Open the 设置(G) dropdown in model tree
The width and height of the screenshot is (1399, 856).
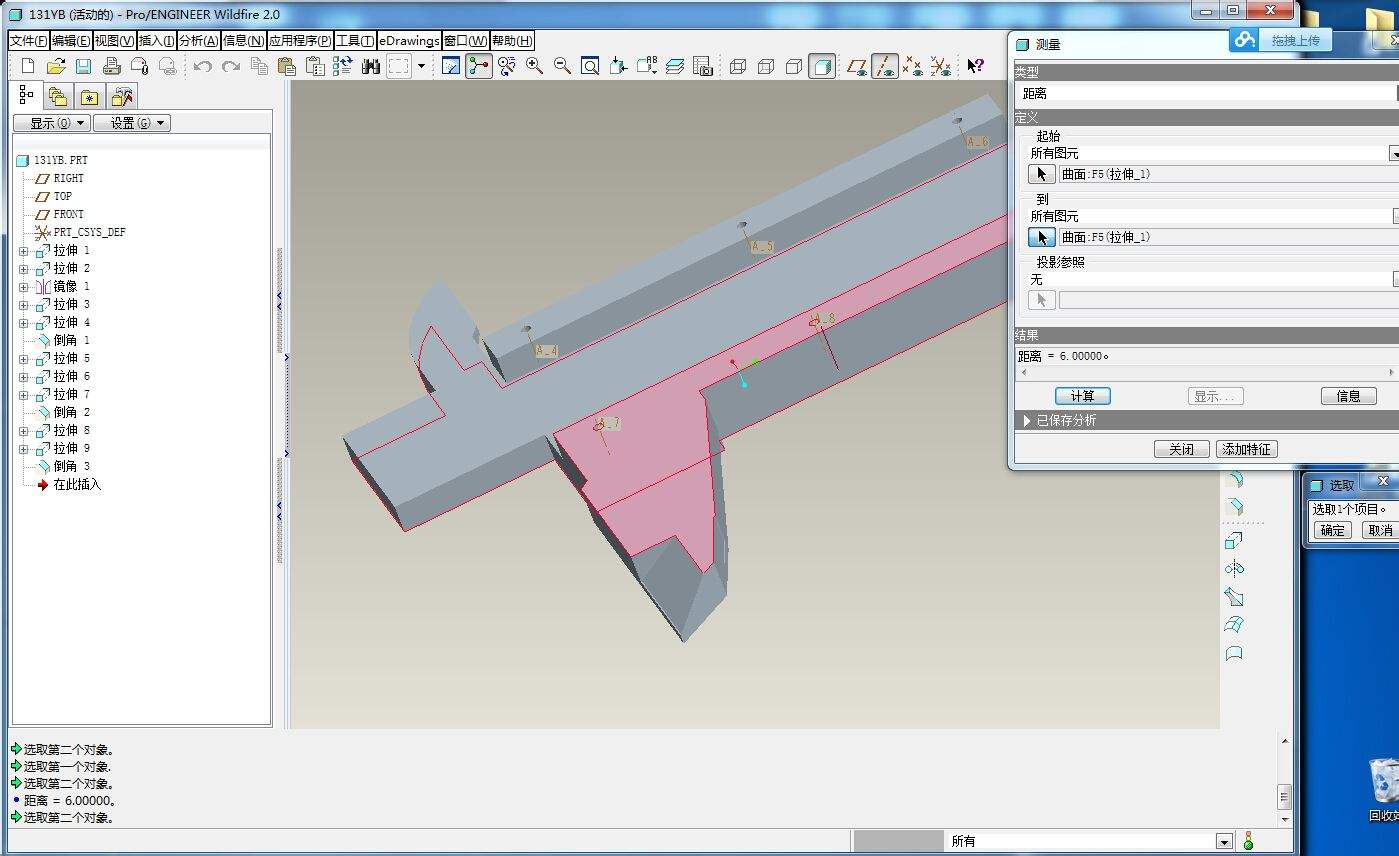pyautogui.click(x=132, y=123)
